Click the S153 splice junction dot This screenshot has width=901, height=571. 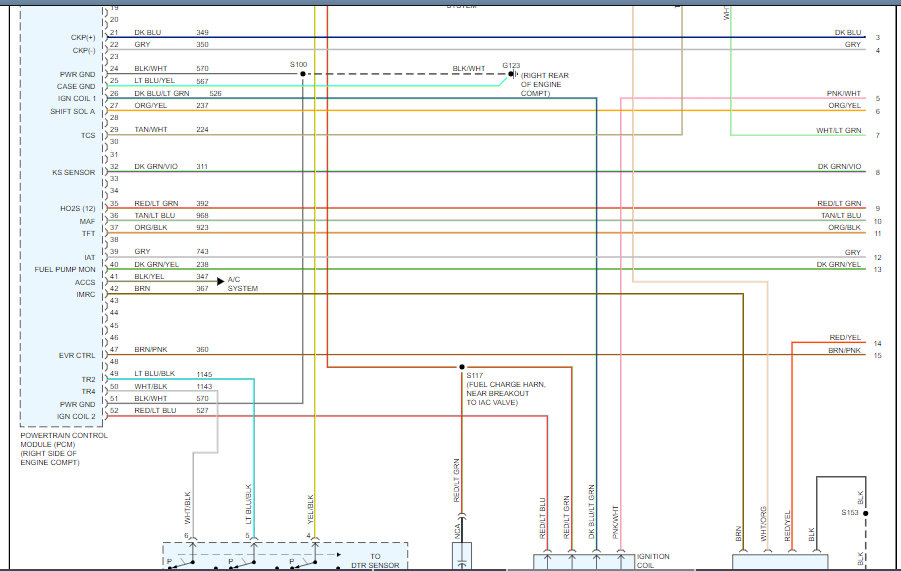866,513
